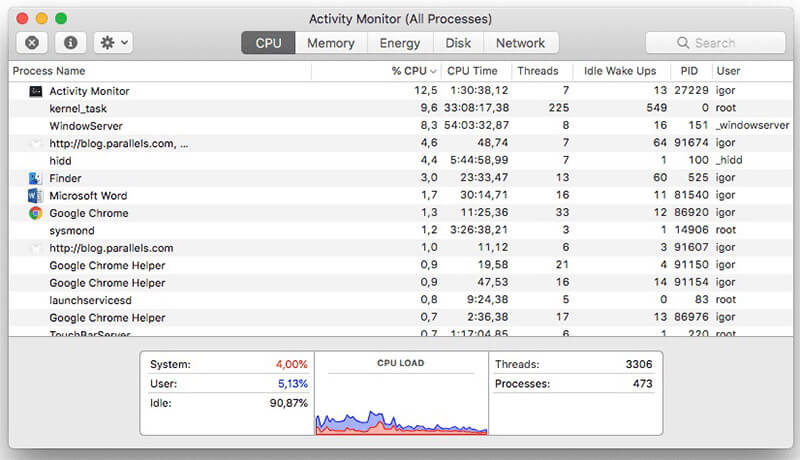Select the CPU tab
This screenshot has width=800, height=460.
268,43
